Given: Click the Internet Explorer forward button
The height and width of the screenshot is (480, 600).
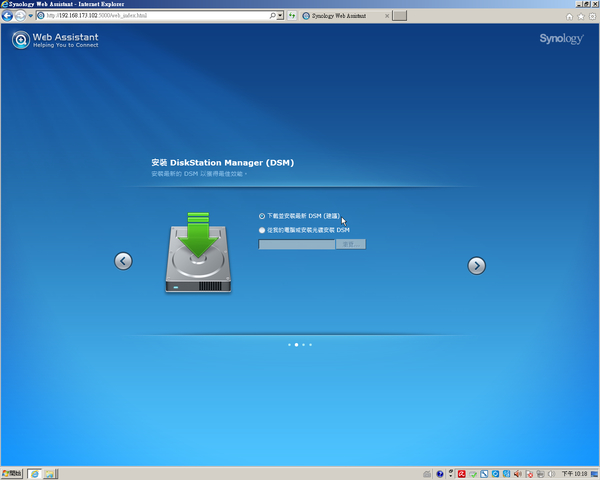Looking at the screenshot, I should [20, 16].
